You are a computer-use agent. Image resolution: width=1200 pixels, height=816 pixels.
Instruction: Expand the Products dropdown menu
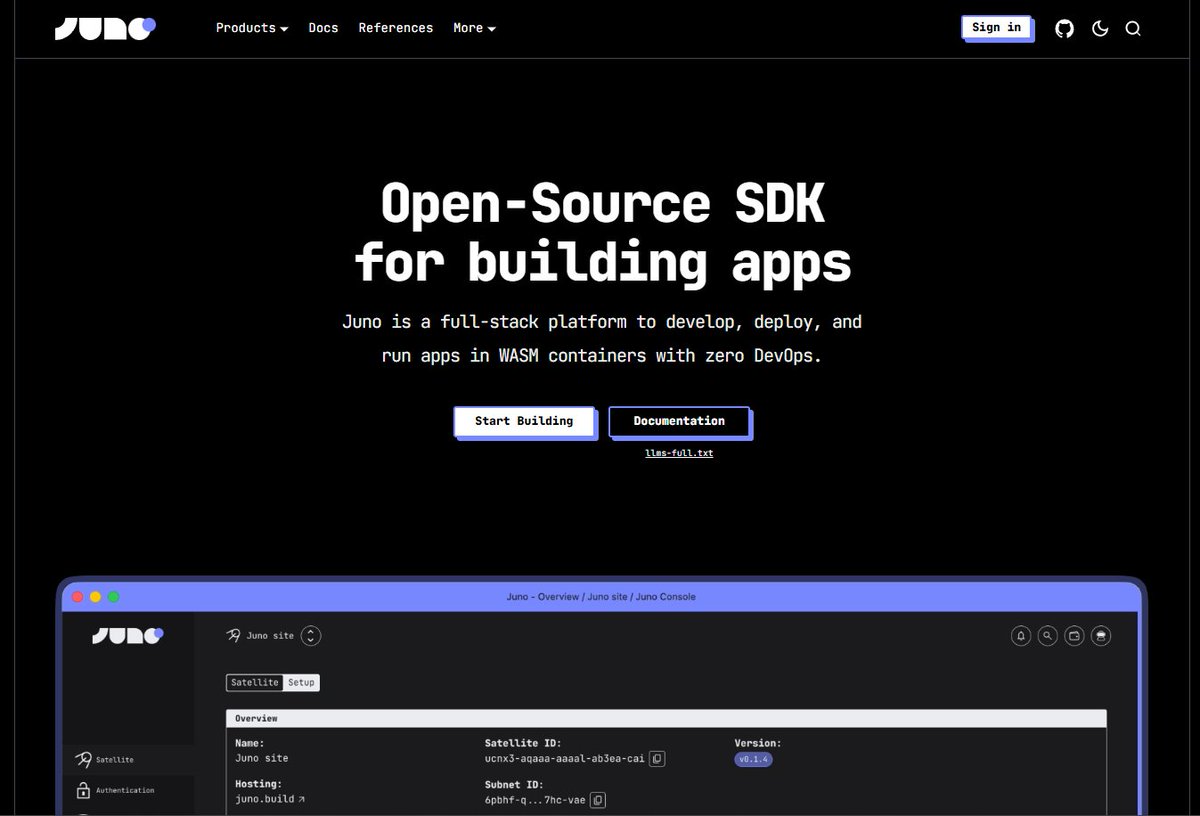click(252, 28)
